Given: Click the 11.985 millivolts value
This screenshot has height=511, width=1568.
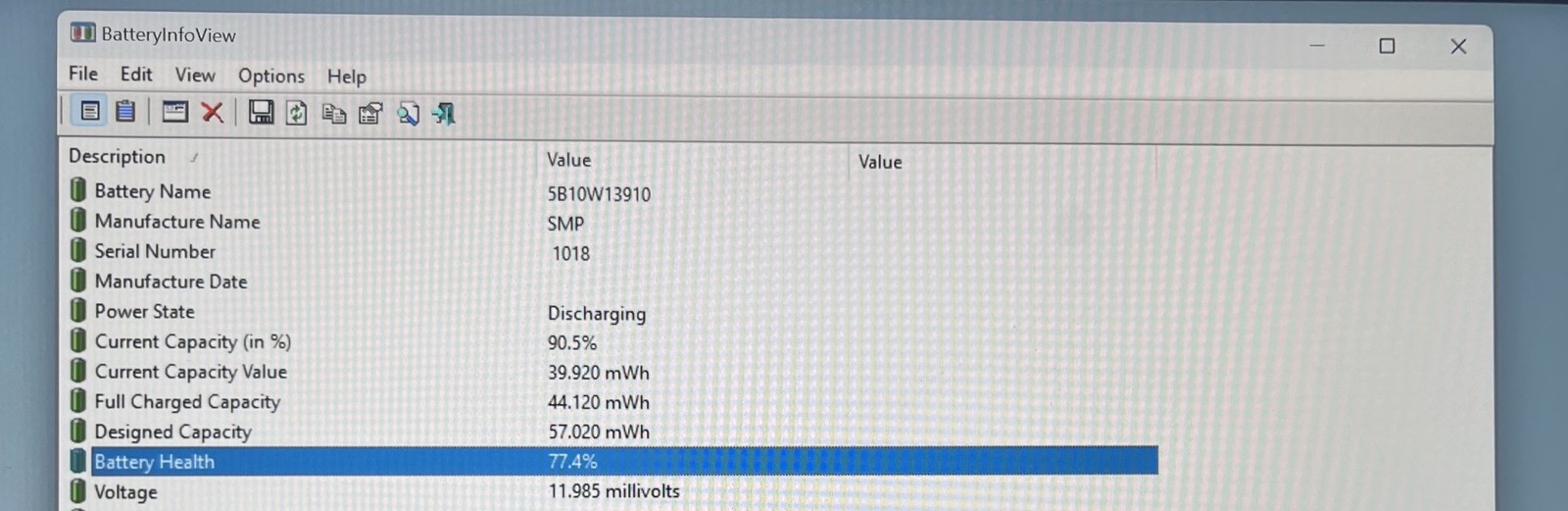Looking at the screenshot, I should coord(613,490).
